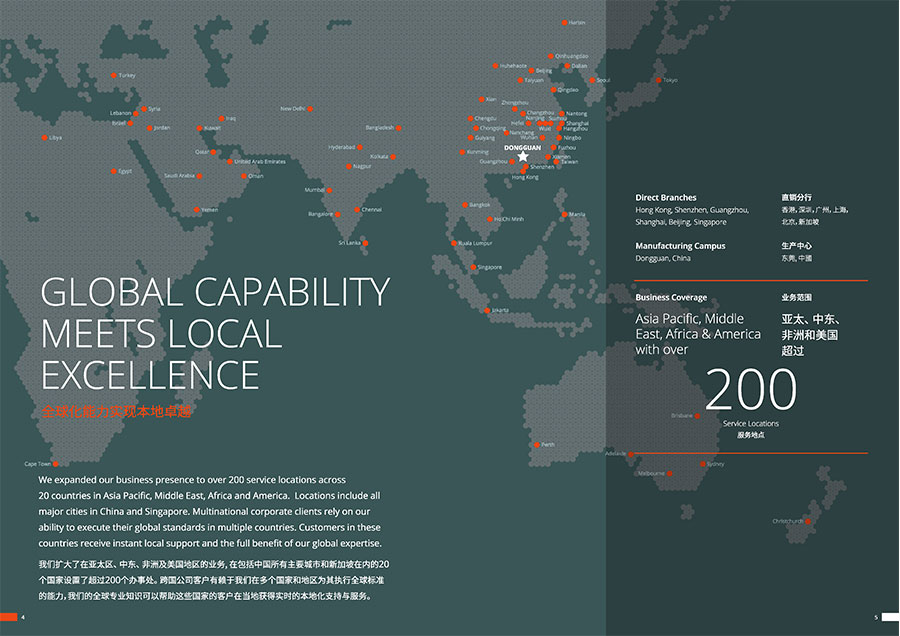The width and height of the screenshot is (900, 636).
Task: Click the Christchurch map marker
Action: point(805,521)
